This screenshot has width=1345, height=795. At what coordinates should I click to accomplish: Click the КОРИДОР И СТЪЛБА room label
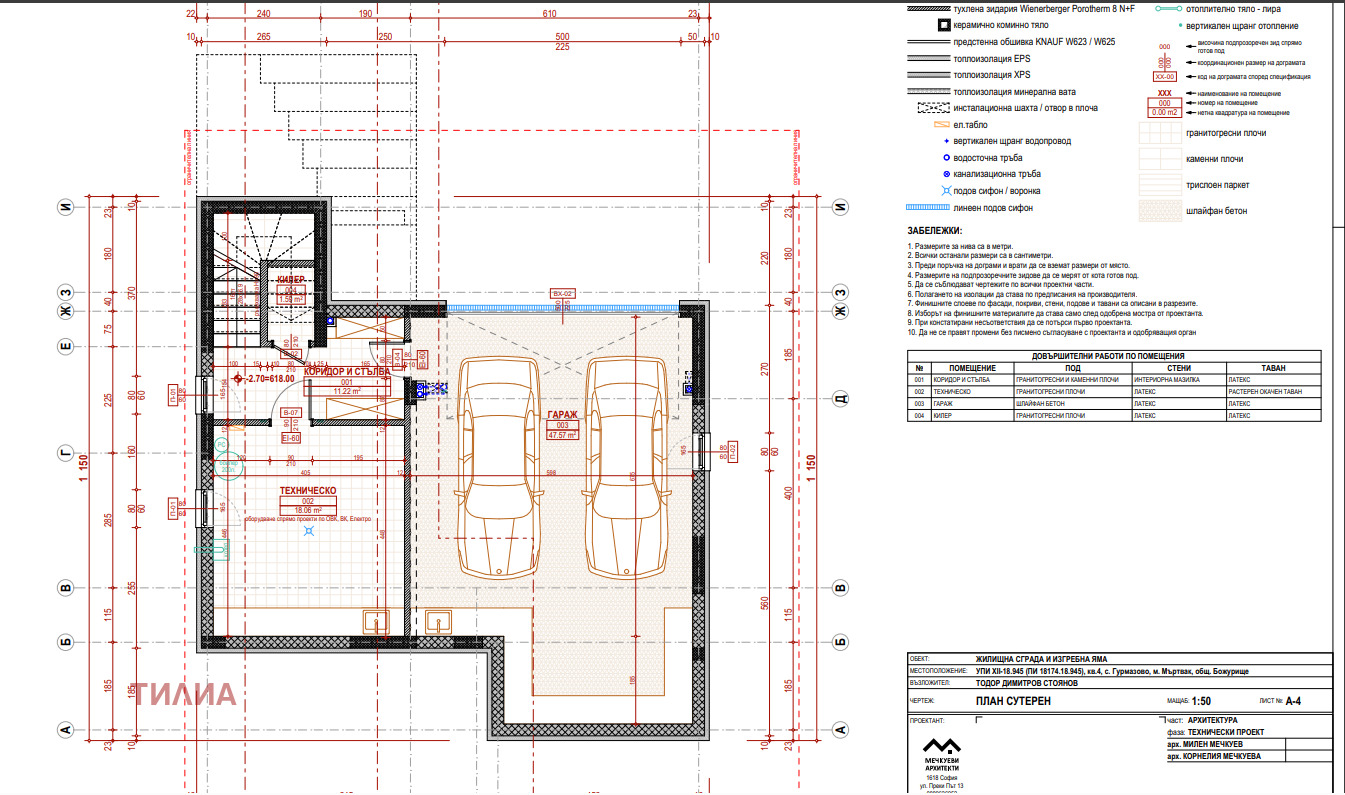click(x=346, y=371)
